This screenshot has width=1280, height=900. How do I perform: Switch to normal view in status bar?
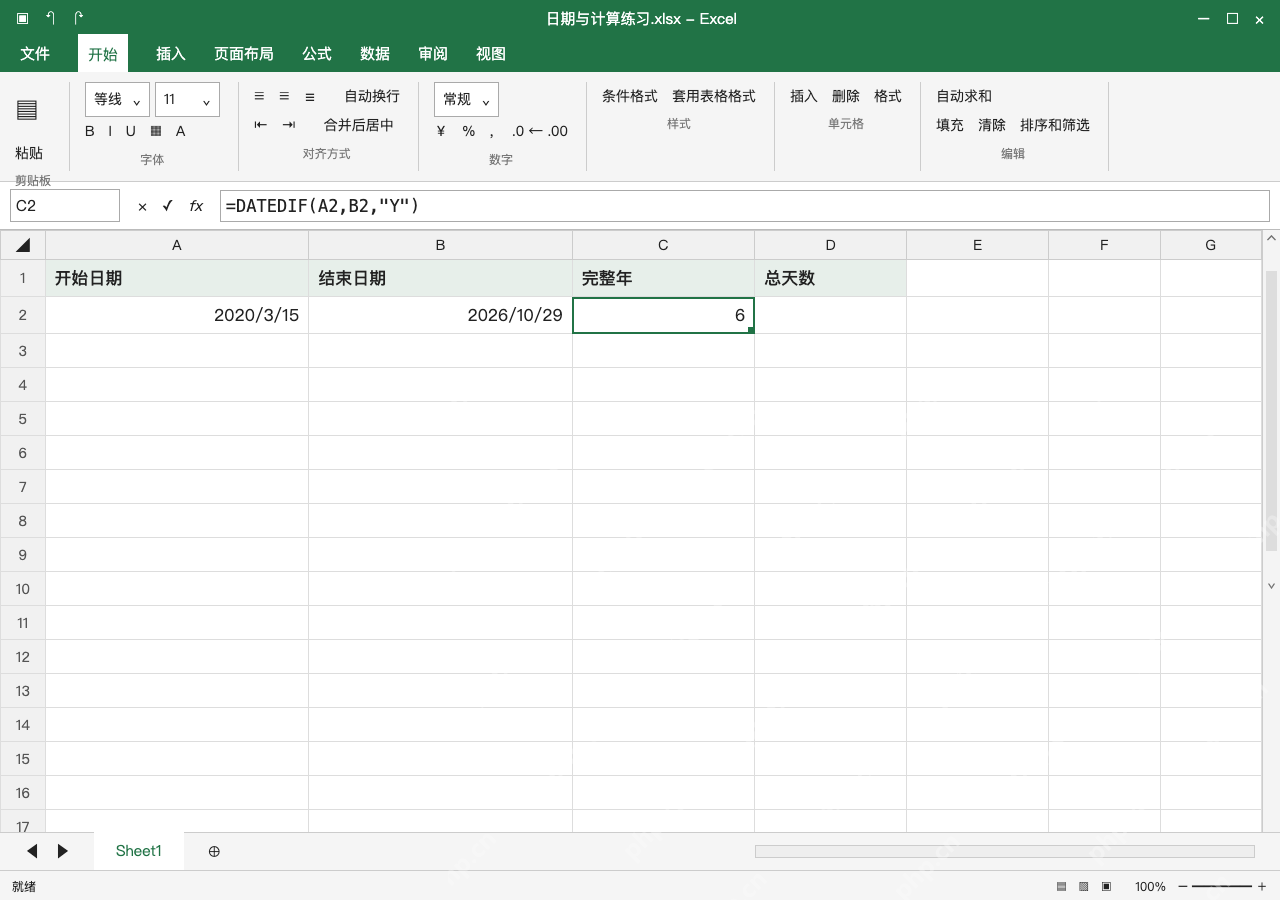pyautogui.click(x=1062, y=886)
